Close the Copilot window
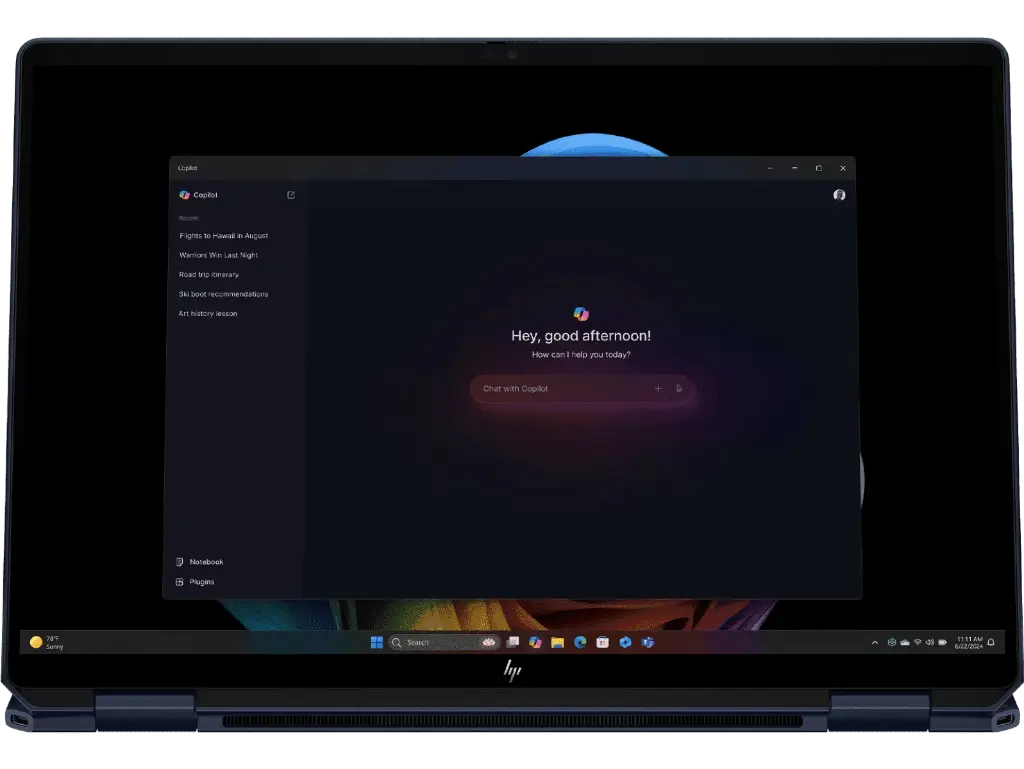Image resolution: width=1024 pixels, height=769 pixels. [842, 168]
